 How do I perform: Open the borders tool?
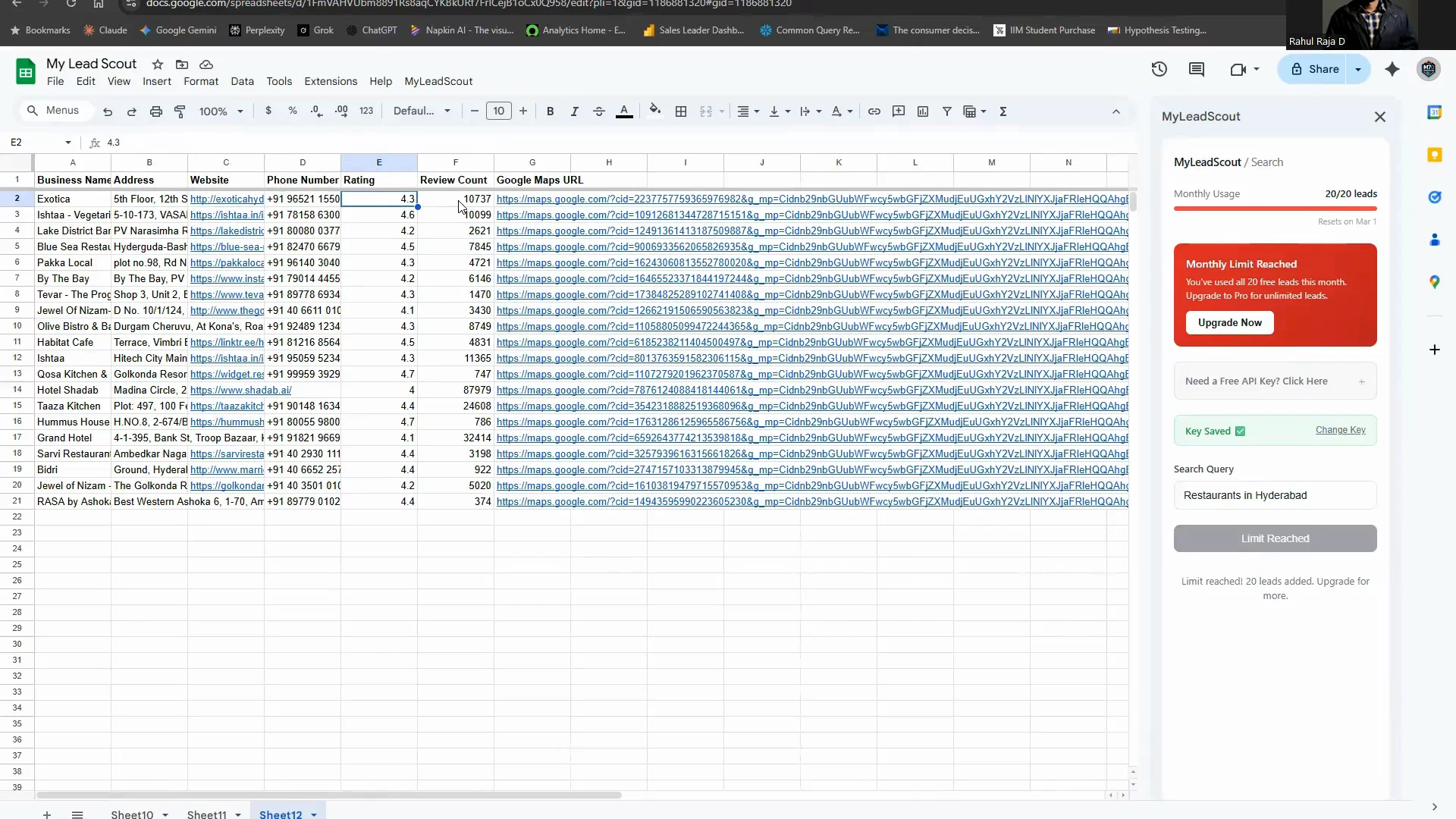681,111
